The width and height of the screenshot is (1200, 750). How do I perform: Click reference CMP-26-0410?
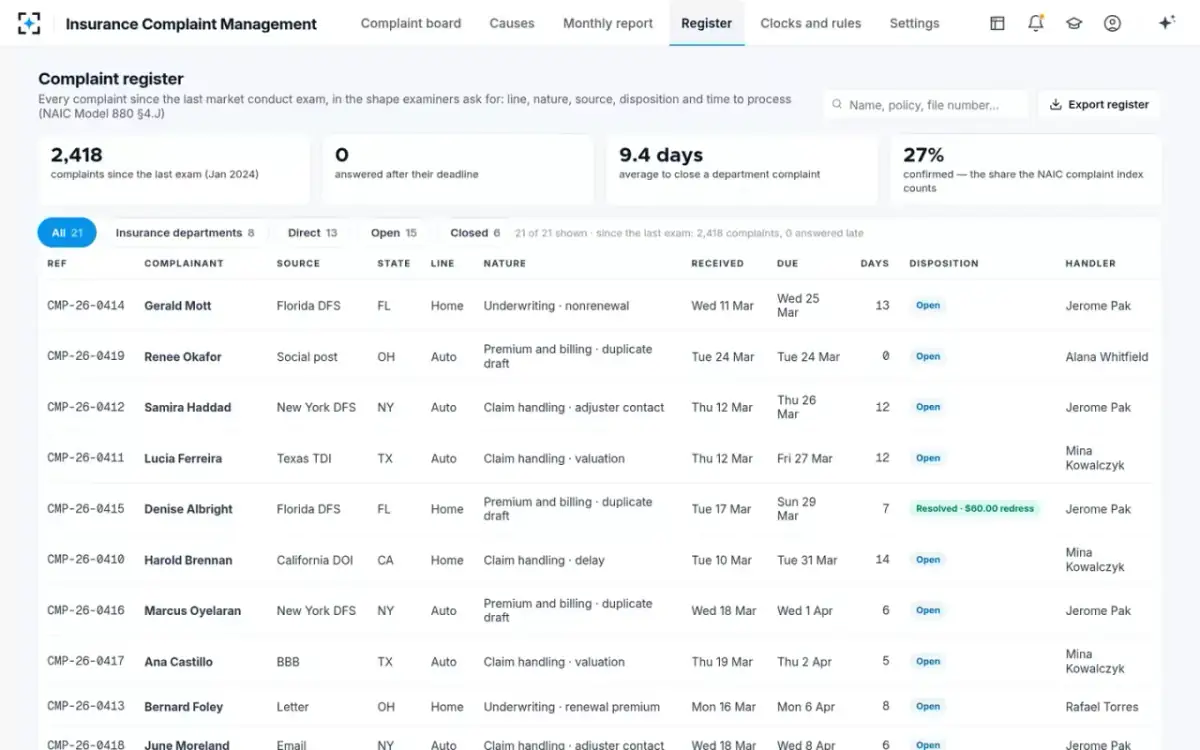(x=86, y=560)
